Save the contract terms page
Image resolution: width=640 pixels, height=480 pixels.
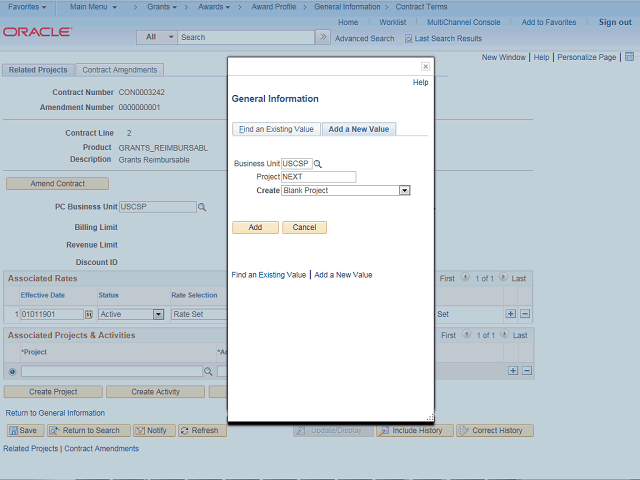[x=26, y=431]
